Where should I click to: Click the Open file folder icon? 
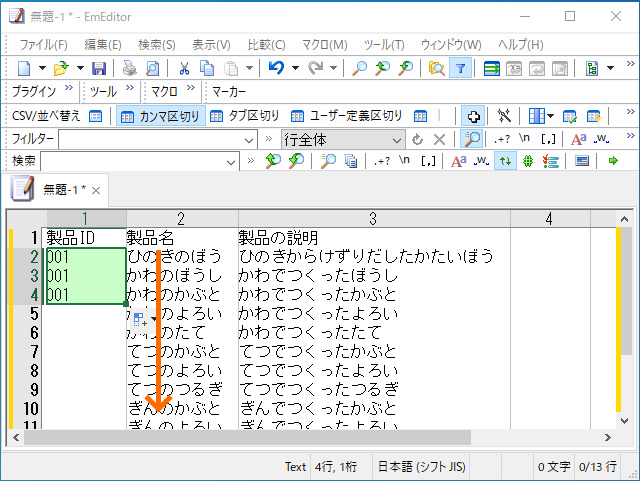pos(61,68)
